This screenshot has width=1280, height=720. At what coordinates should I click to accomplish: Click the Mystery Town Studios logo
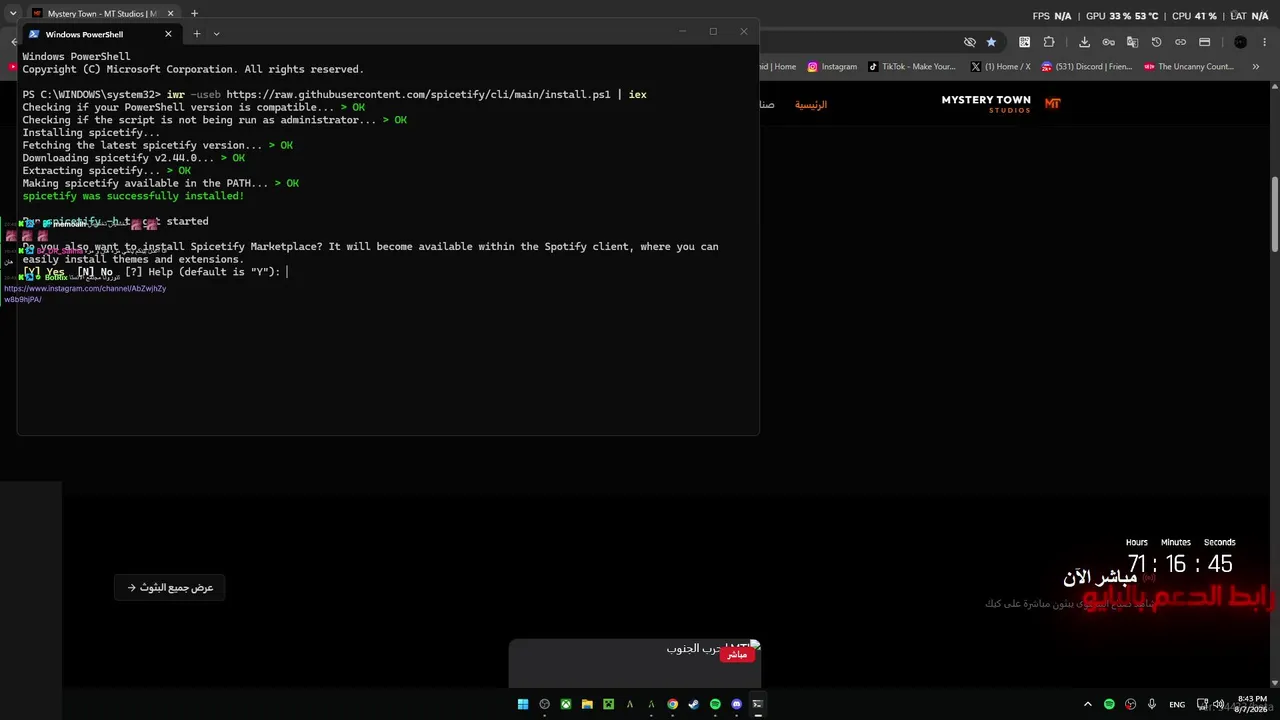tap(1000, 104)
